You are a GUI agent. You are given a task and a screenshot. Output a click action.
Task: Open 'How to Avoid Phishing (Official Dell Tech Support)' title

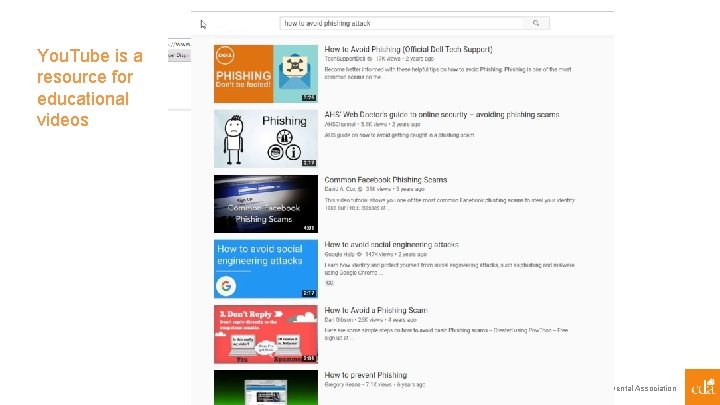click(408, 49)
